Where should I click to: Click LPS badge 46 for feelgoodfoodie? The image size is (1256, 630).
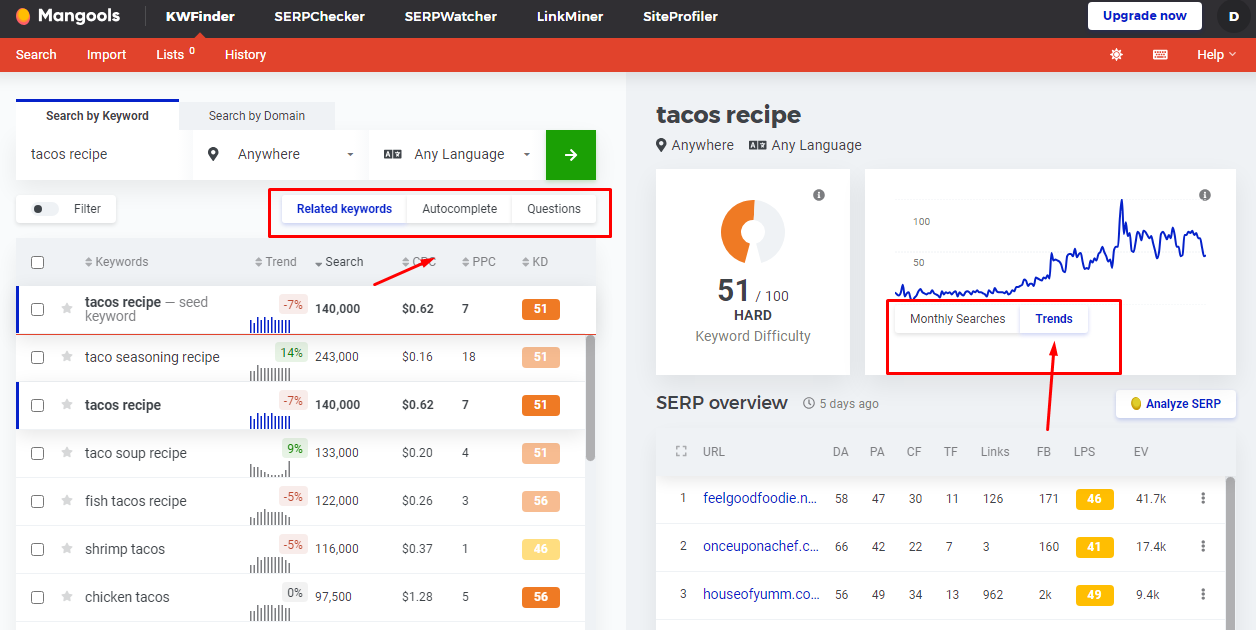[1095, 498]
